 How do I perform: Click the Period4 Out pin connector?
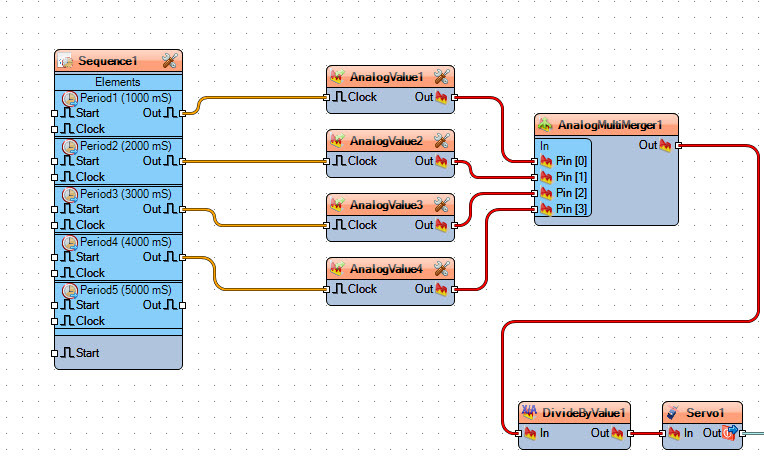tap(182, 257)
